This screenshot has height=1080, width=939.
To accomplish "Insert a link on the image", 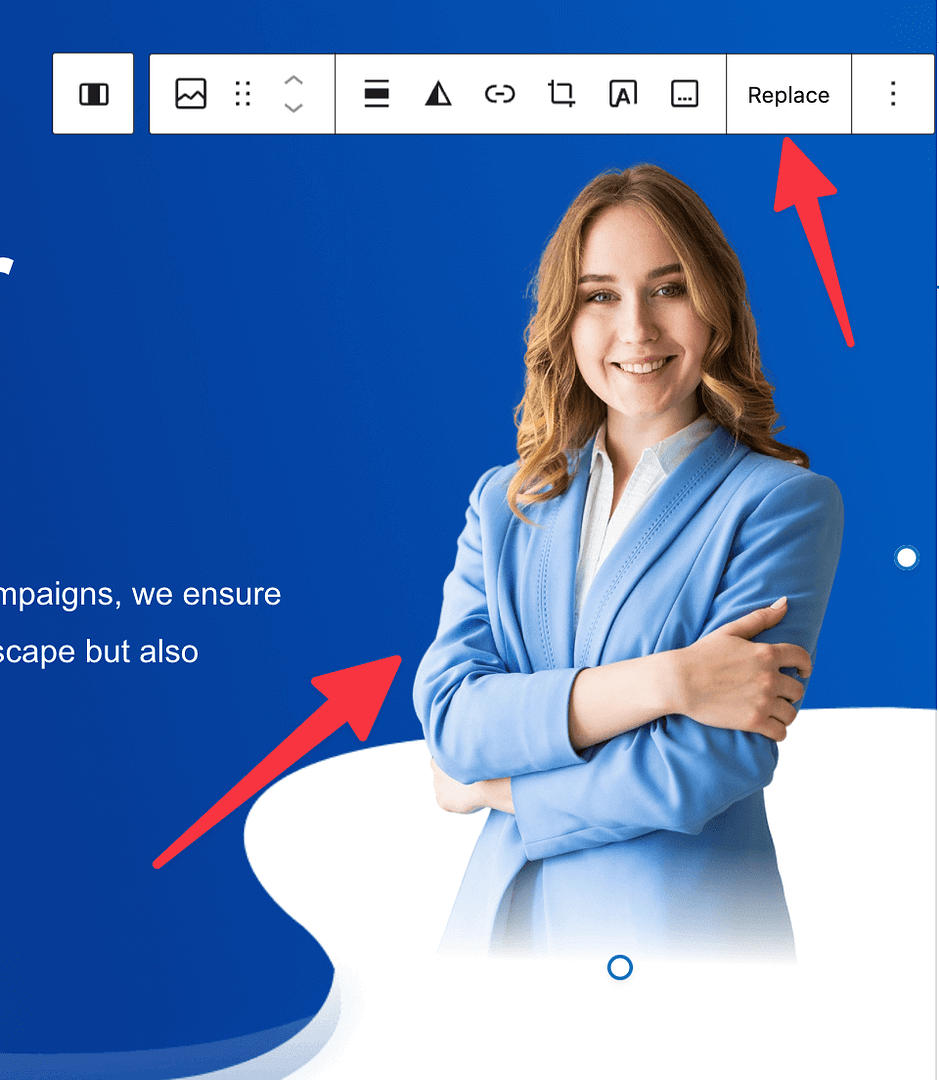I will tap(499, 94).
